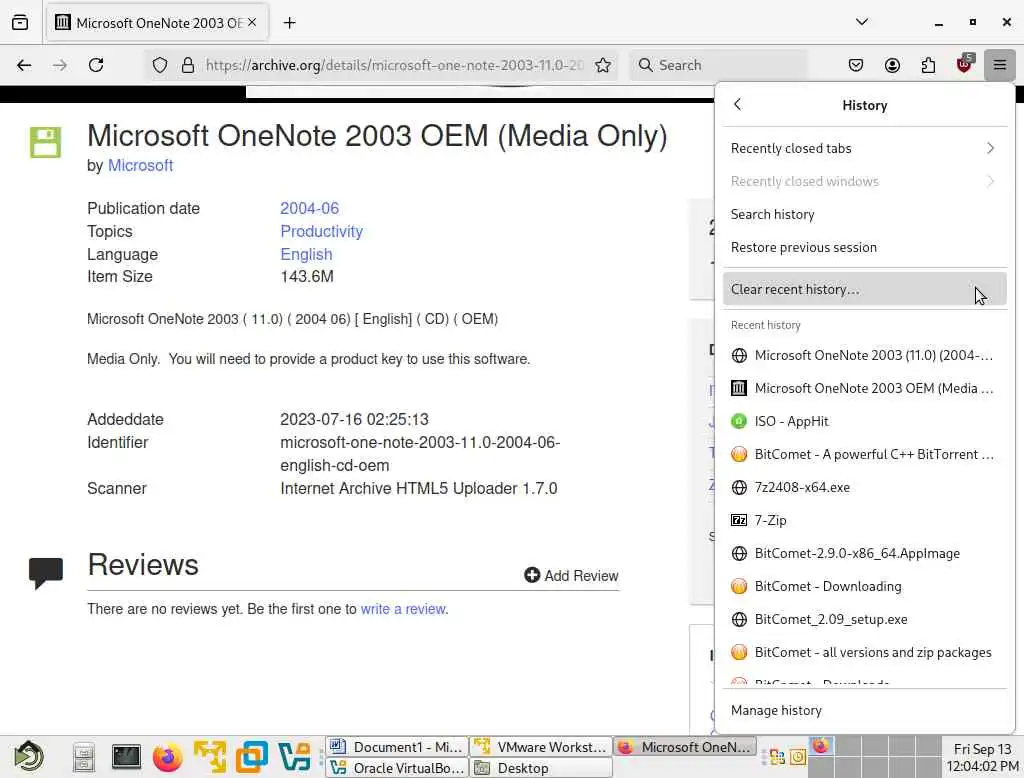Choose Restore previous session
Image resolution: width=1024 pixels, height=778 pixels.
(865, 248)
